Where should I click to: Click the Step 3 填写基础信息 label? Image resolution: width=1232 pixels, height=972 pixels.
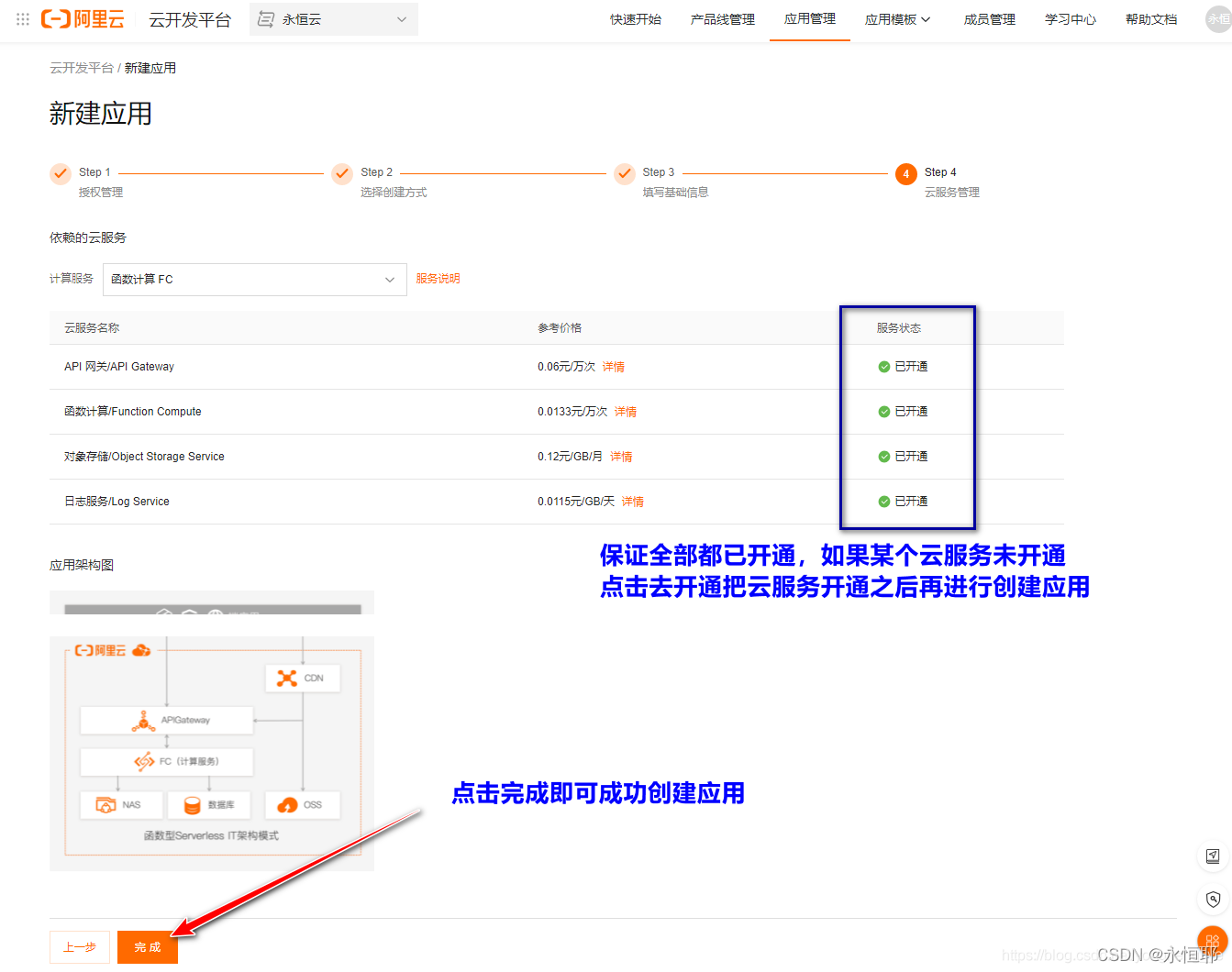coord(676,193)
